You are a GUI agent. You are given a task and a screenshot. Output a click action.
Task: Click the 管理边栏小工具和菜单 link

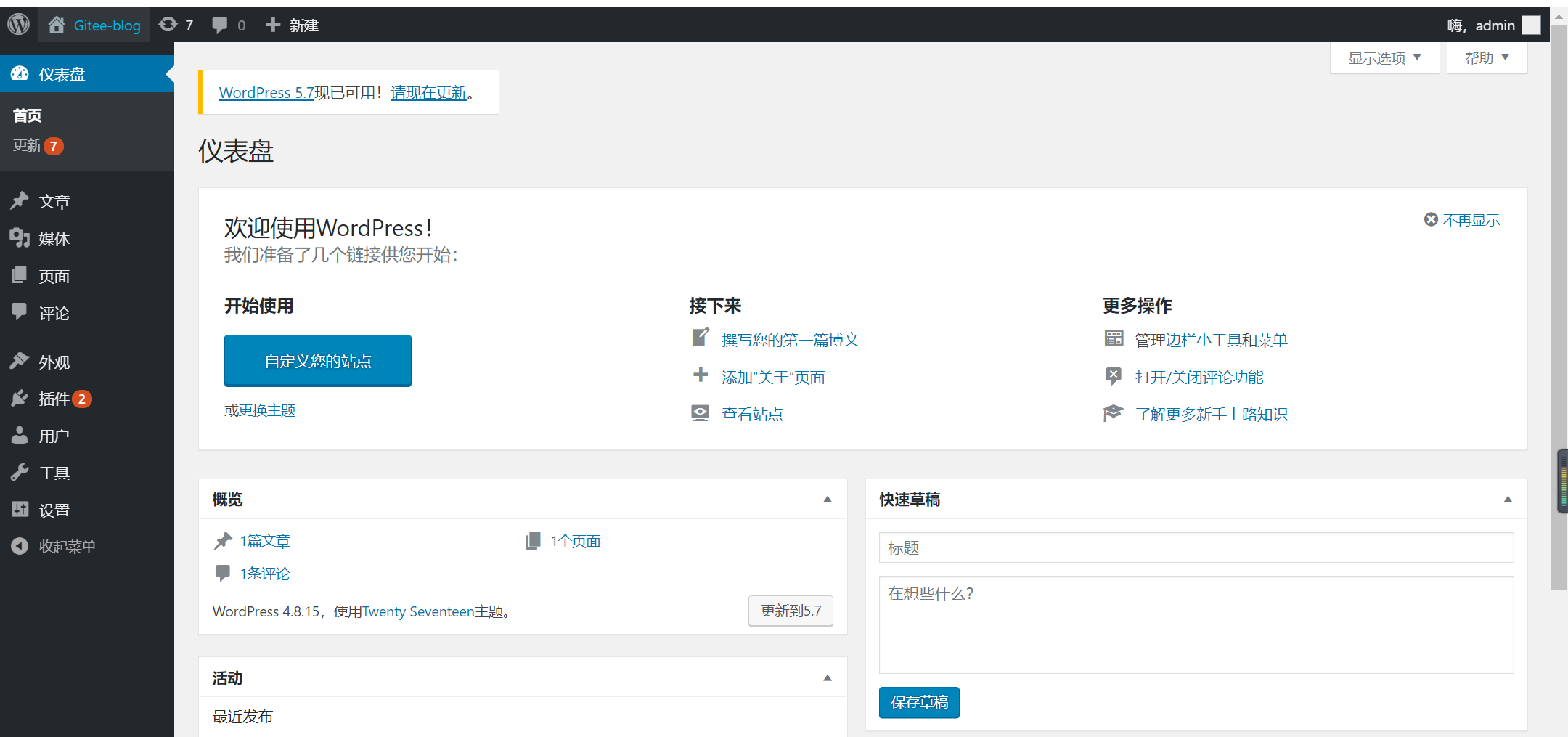pyautogui.click(x=1211, y=340)
